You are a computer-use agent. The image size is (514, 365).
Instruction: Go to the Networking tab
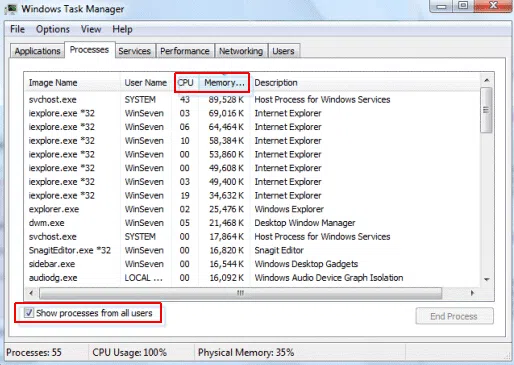click(241, 51)
